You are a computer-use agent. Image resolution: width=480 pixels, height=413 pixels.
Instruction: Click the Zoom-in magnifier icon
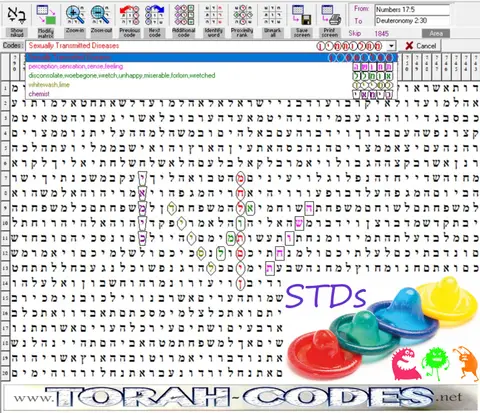(75, 15)
